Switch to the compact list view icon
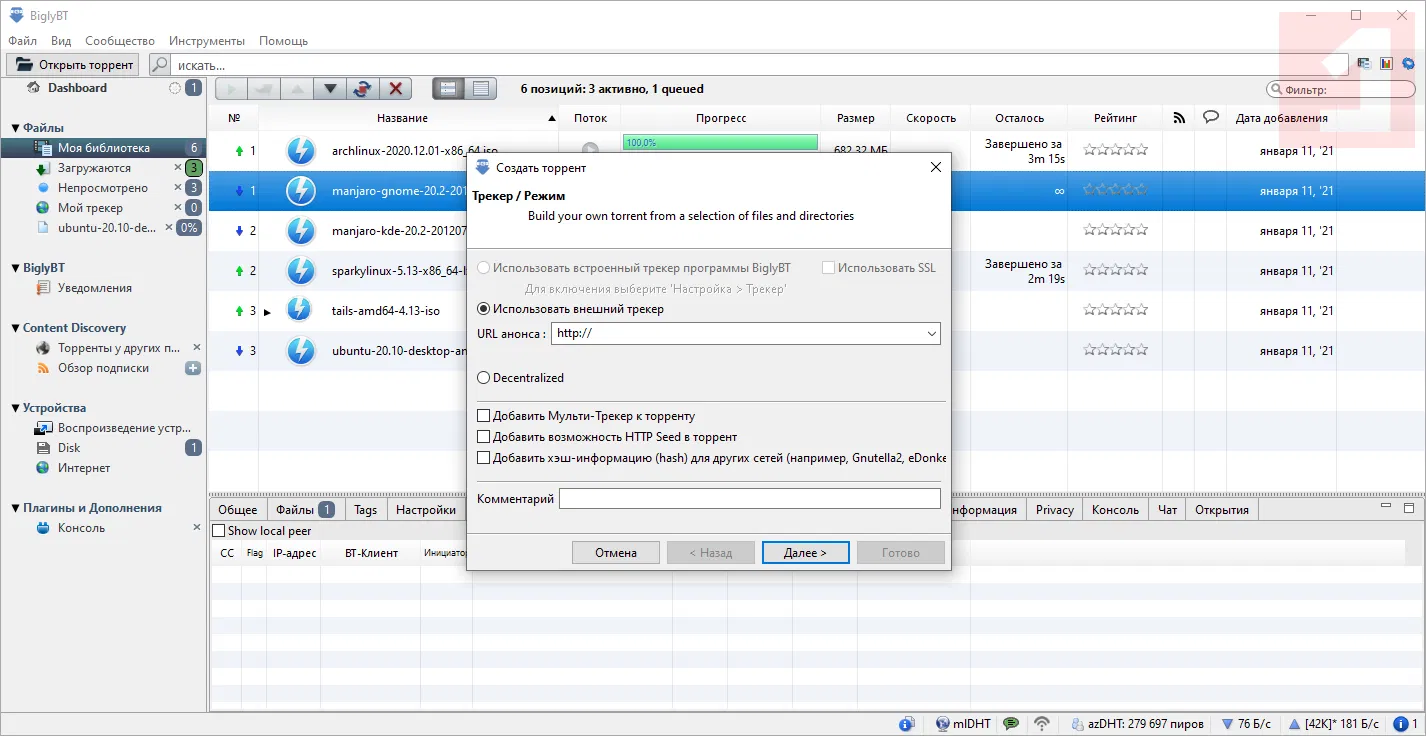The width and height of the screenshot is (1426, 736). coord(481,89)
